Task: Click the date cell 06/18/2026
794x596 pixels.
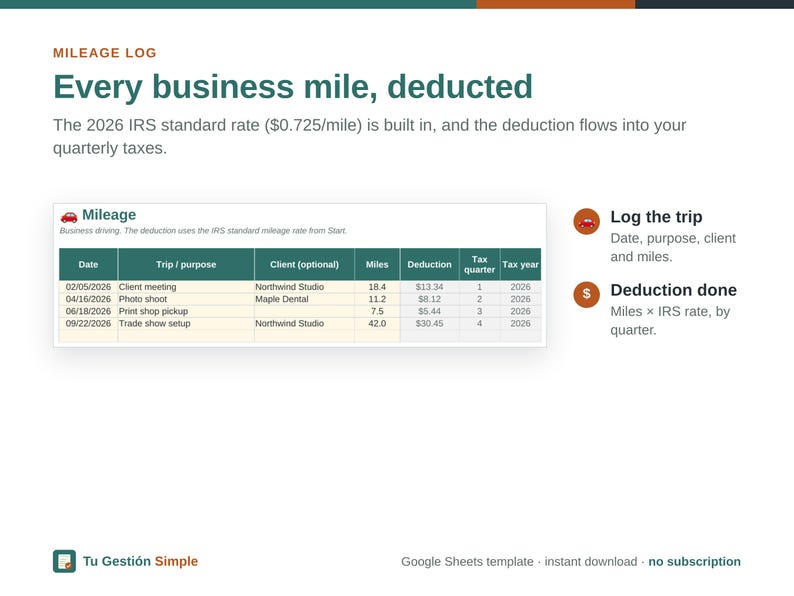Action: tap(88, 311)
